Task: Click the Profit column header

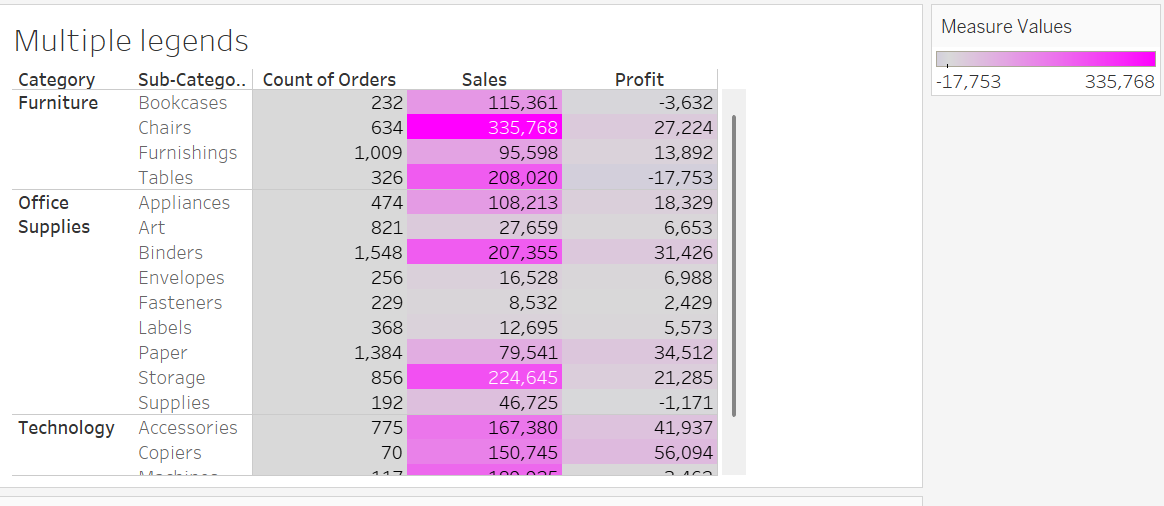Action: coord(639,80)
